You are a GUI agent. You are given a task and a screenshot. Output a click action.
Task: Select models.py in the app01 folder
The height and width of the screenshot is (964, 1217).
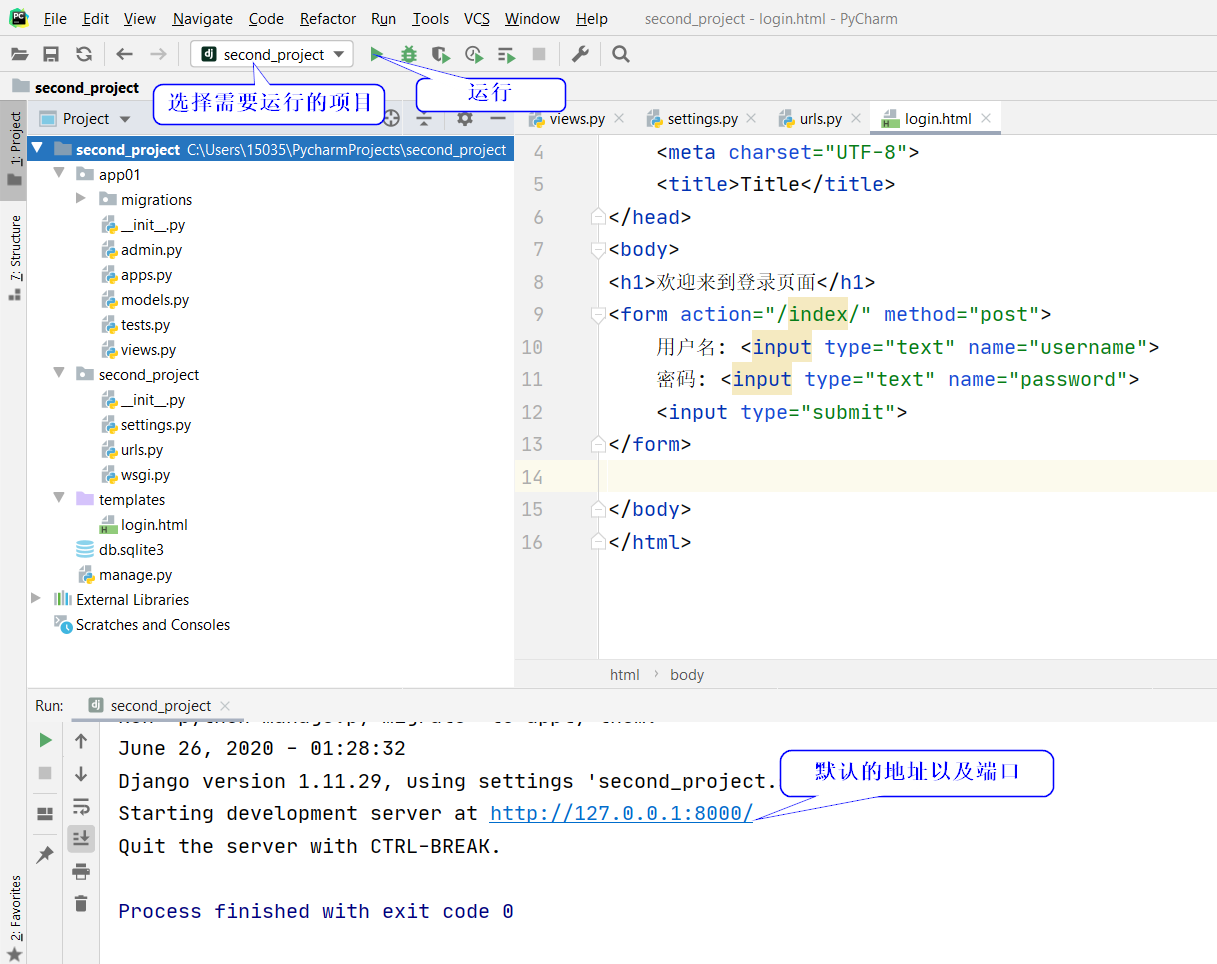155,299
